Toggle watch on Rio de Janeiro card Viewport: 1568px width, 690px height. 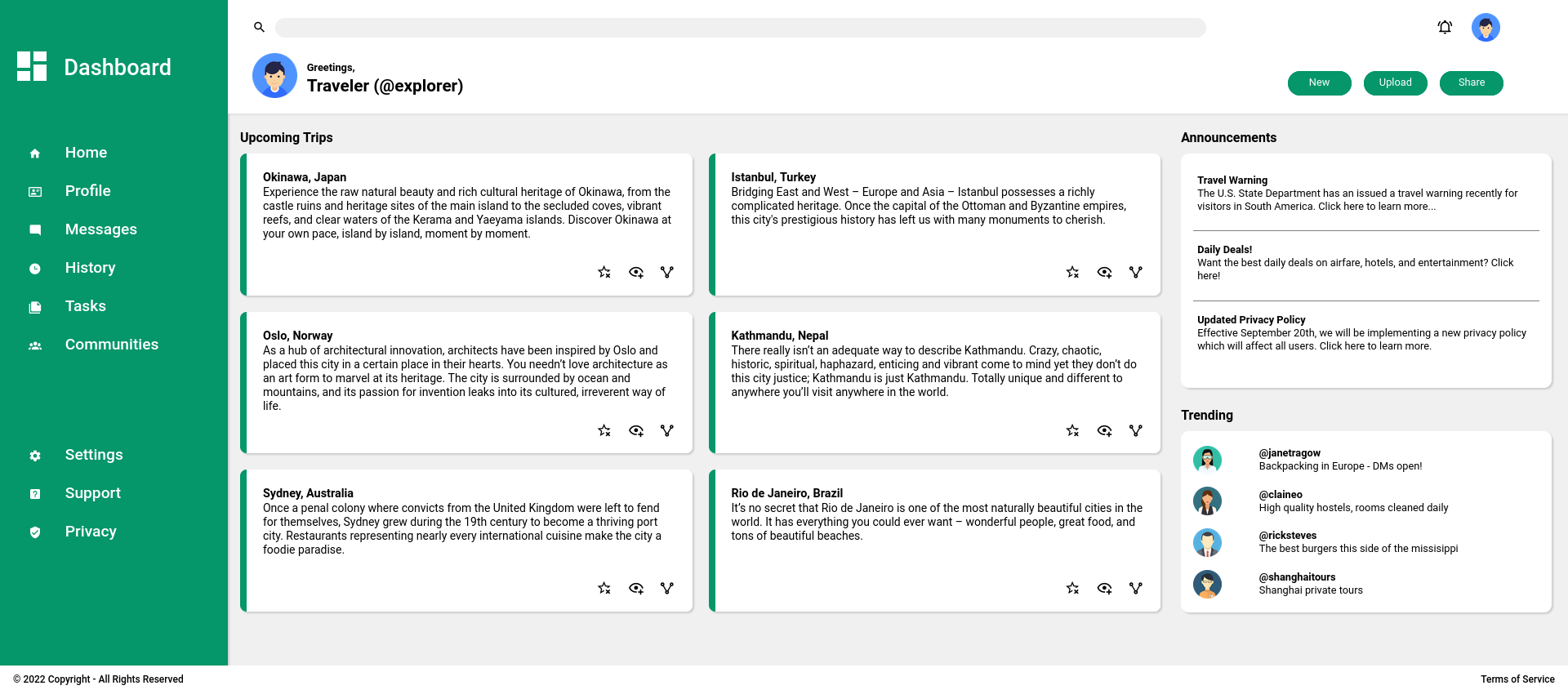point(1105,588)
